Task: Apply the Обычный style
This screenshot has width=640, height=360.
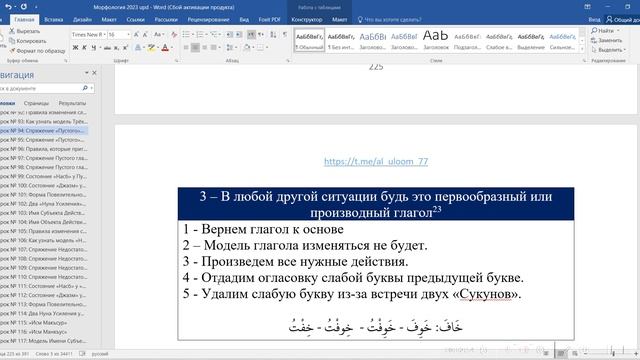Action: click(x=309, y=40)
